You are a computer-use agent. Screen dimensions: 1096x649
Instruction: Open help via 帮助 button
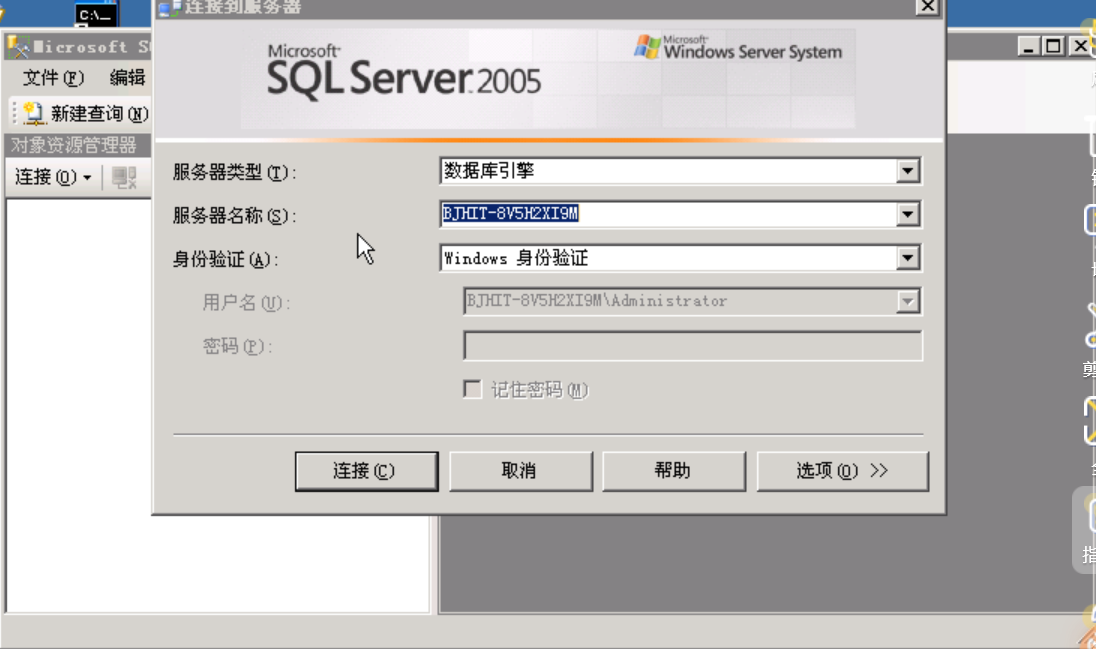(673, 471)
